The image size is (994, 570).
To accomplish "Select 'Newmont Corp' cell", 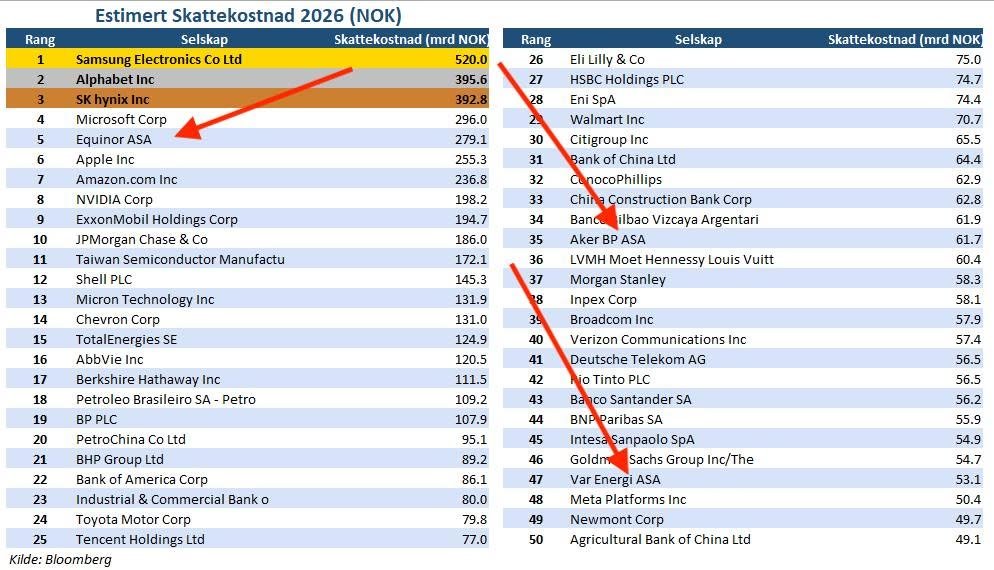I will point(616,519).
